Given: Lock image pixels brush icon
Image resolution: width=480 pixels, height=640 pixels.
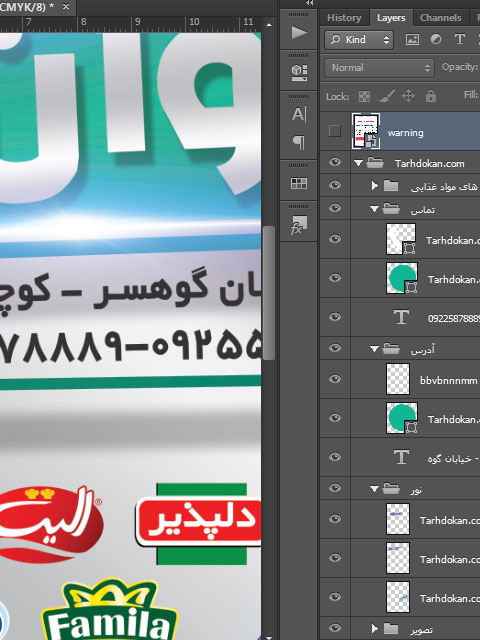Looking at the screenshot, I should [x=386, y=96].
